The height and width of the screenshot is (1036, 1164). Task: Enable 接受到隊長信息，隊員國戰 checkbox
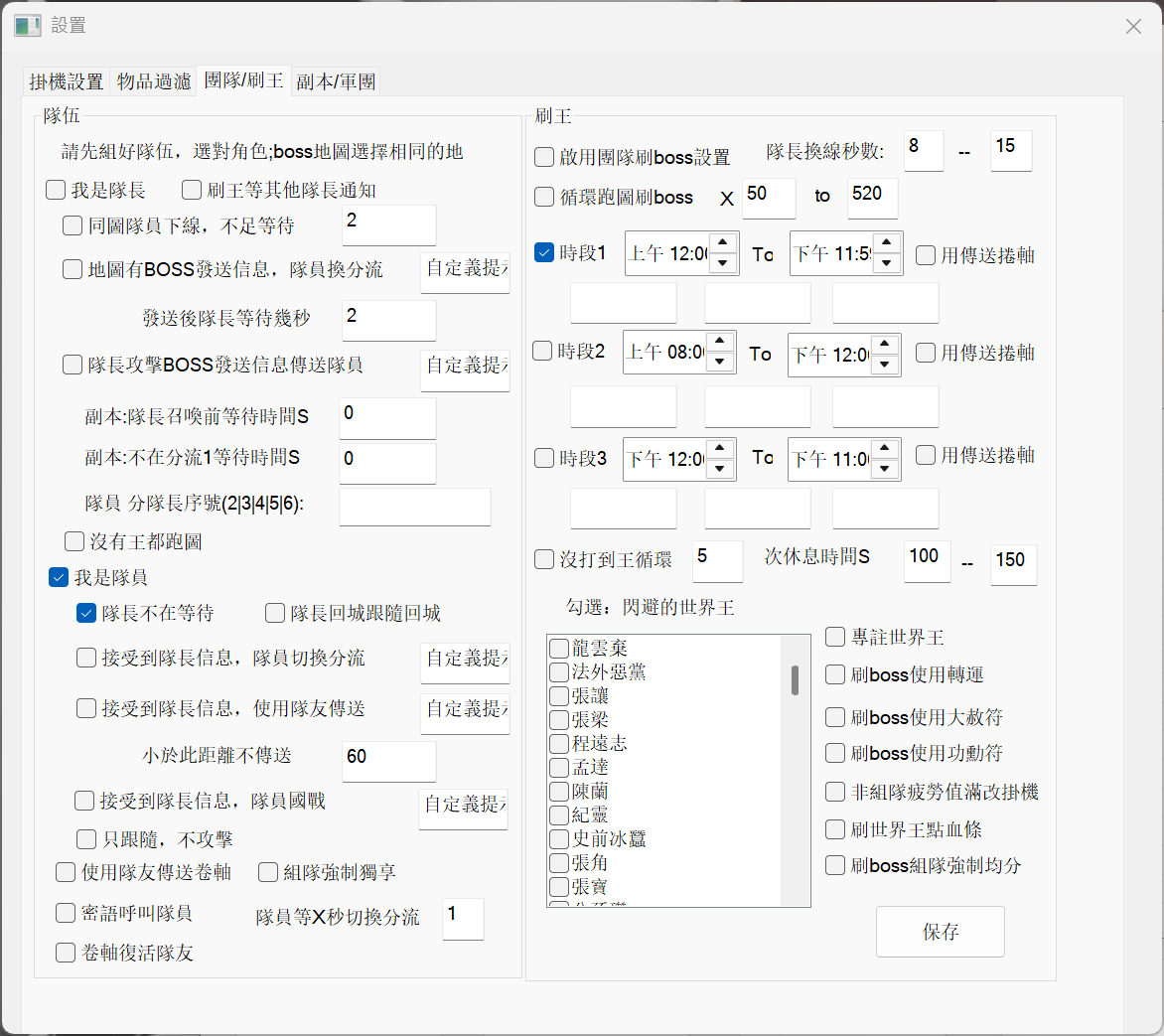click(84, 801)
